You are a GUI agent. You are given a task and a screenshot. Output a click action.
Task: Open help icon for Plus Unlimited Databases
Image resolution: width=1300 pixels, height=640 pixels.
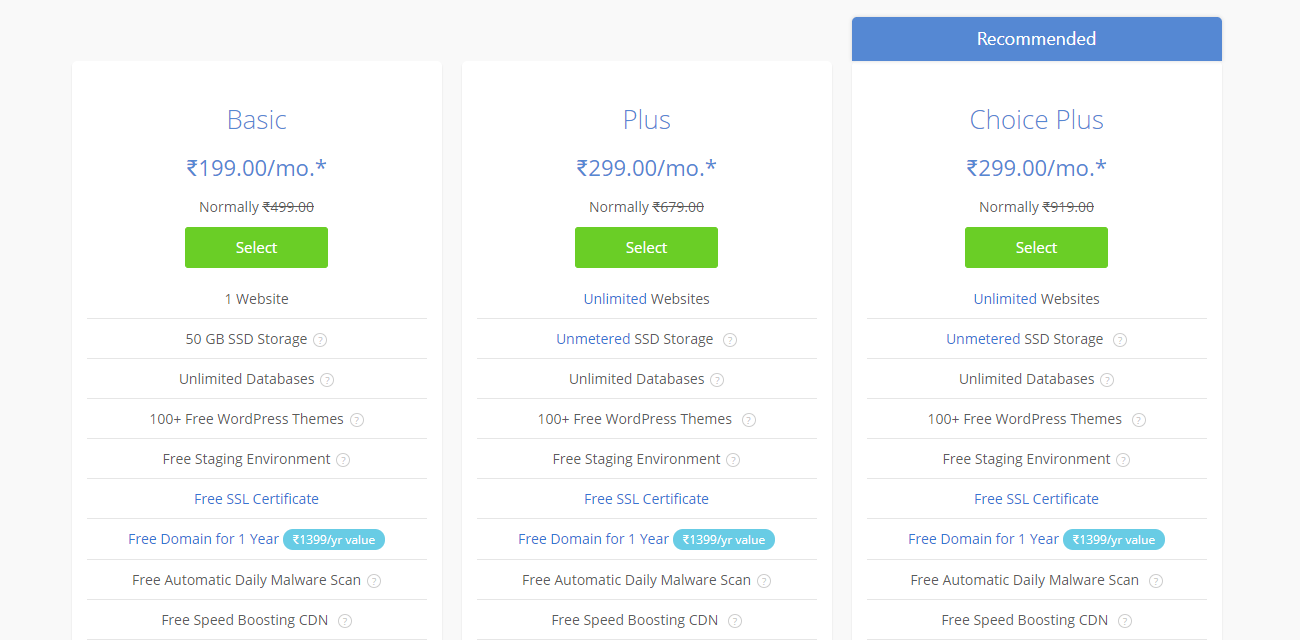pos(717,380)
